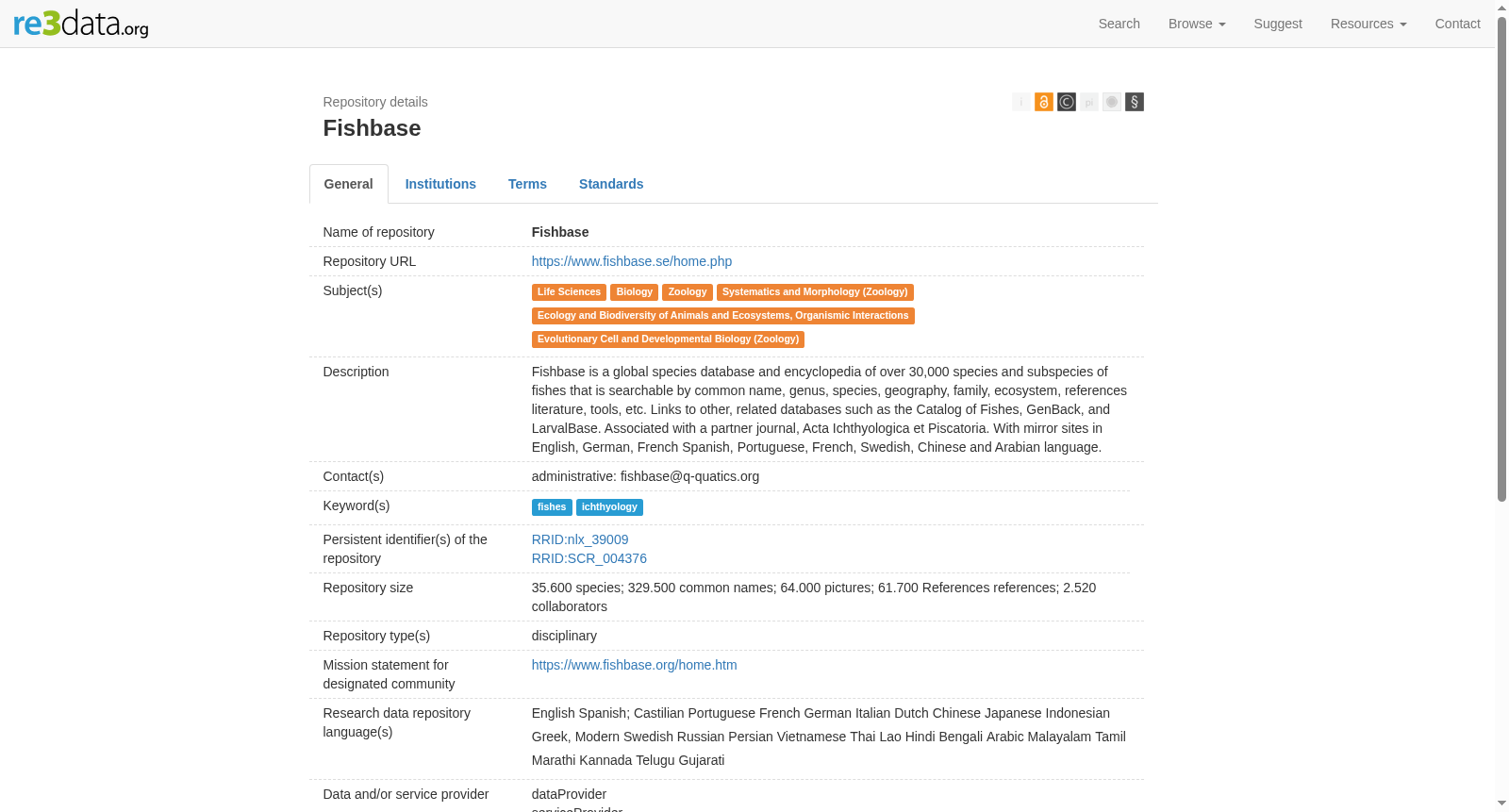Viewport: 1509px width, 812px height.
Task: Switch to the Institutions tab
Action: (440, 184)
